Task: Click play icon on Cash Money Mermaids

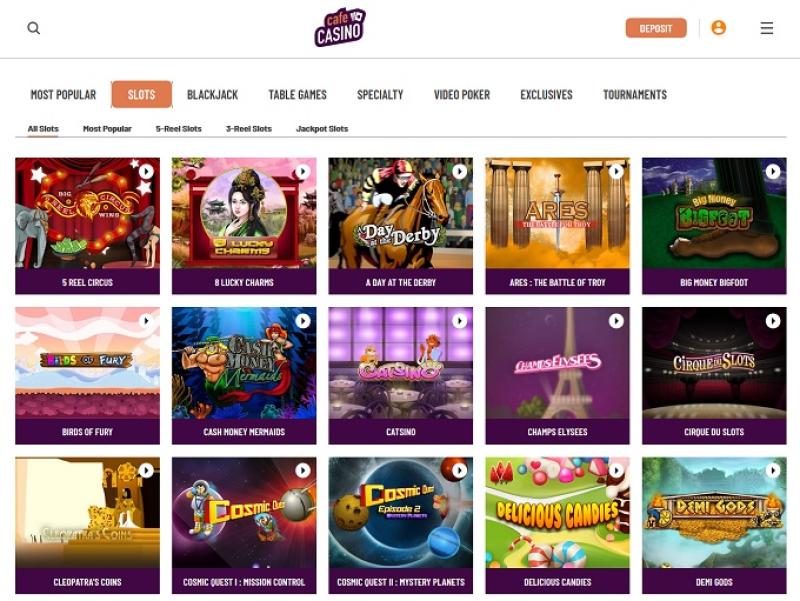Action: [303, 320]
